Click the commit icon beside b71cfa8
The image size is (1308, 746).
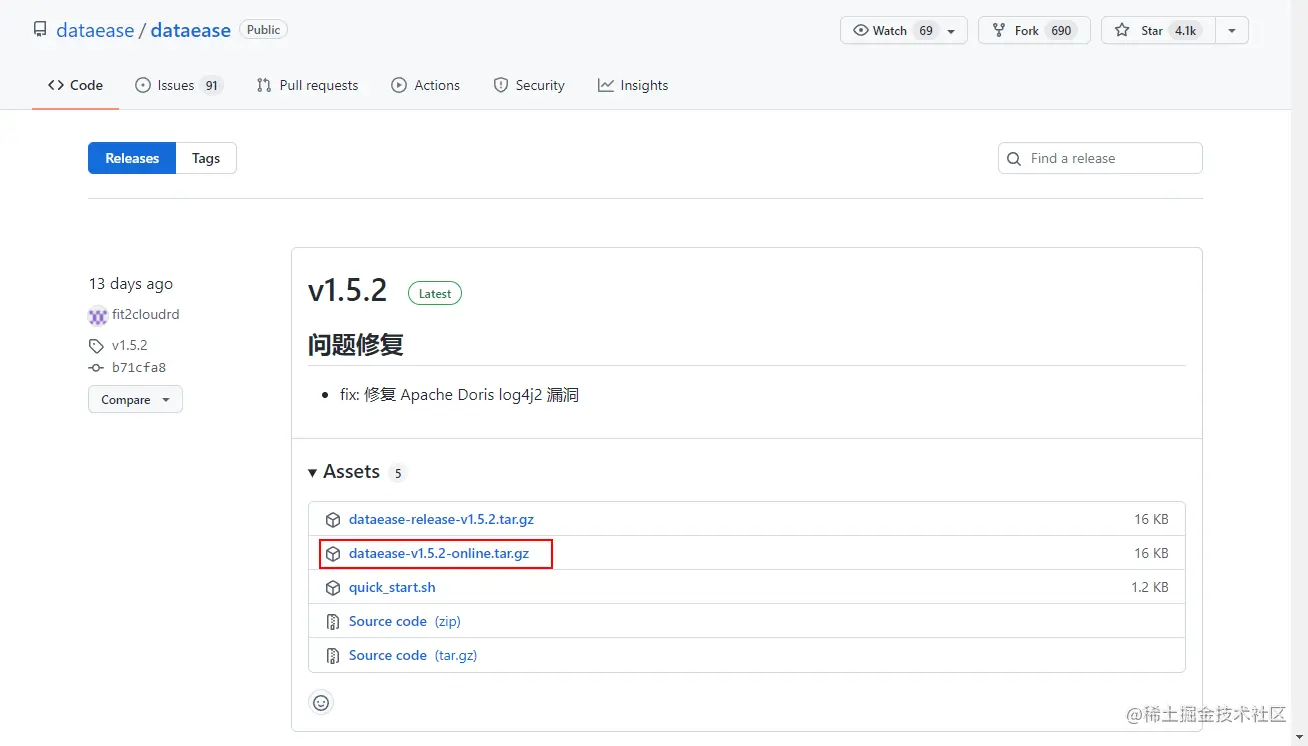96,367
